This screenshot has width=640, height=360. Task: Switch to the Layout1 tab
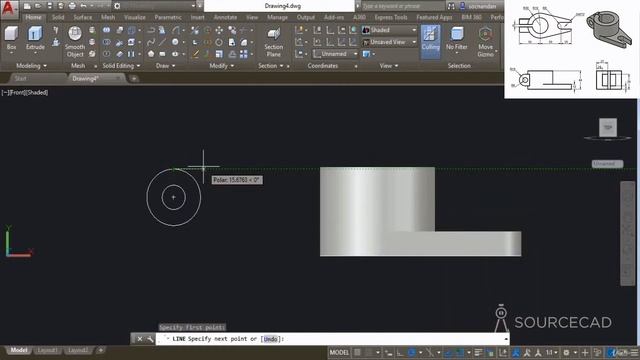point(47,350)
